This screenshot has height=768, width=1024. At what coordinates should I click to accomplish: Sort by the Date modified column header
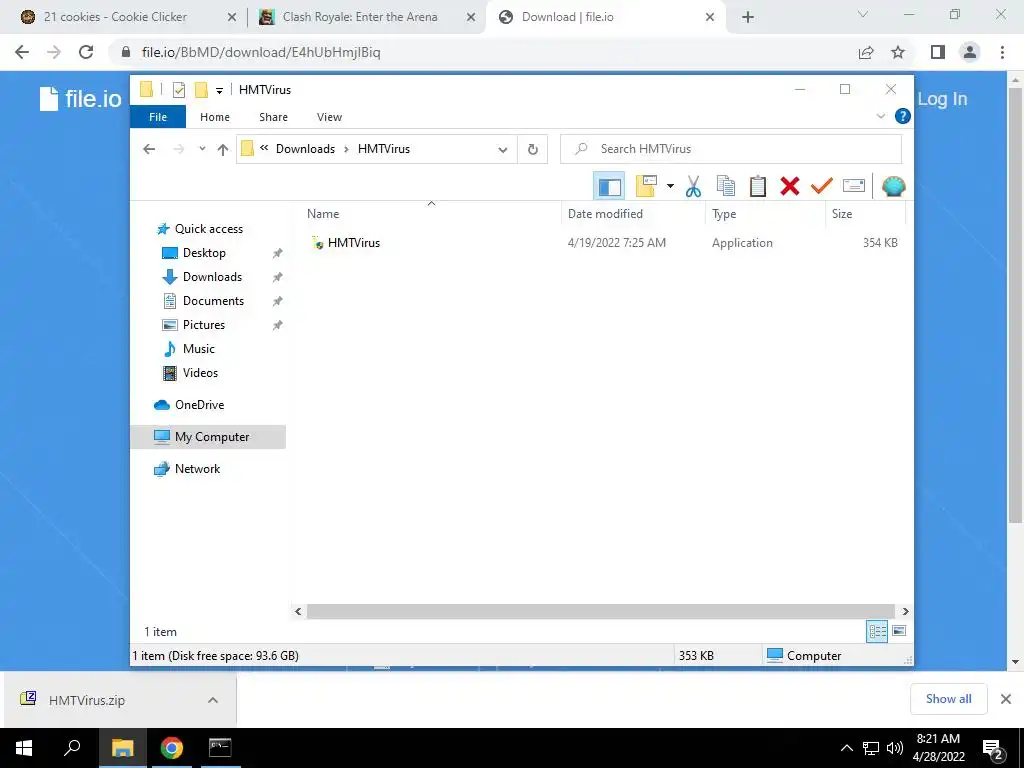coord(633,214)
